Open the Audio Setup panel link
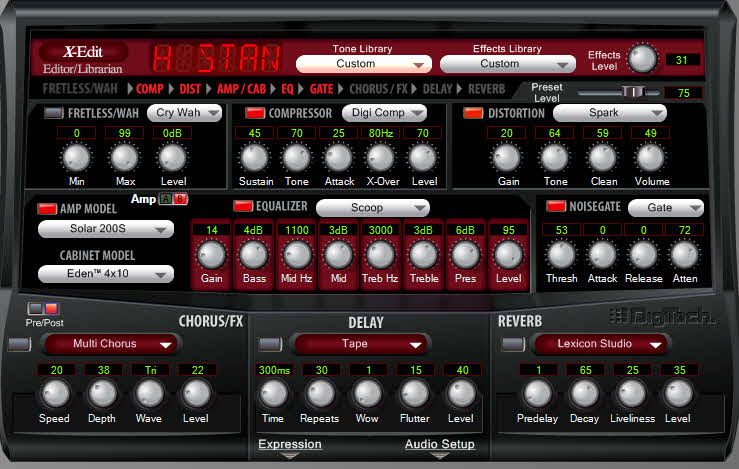 coord(440,444)
